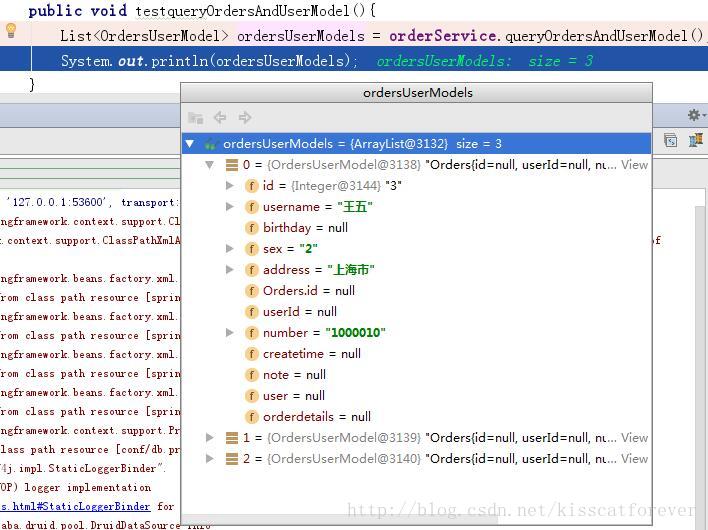Click the set-as-top folder icon in the popup toolbar
The image size is (708, 530).
point(196,117)
